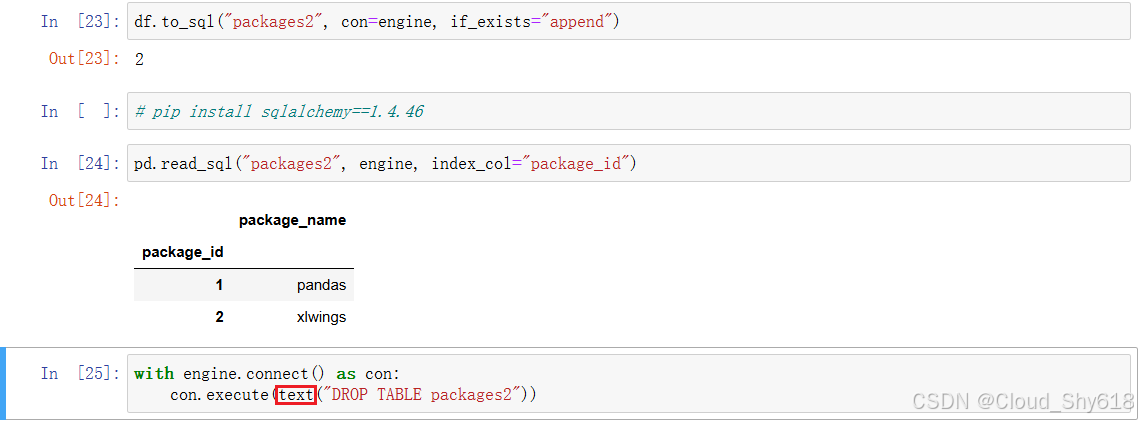This screenshot has height=421, width=1138.
Task: Click the output value 2 of cell 23
Action: pyautogui.click(x=139, y=60)
